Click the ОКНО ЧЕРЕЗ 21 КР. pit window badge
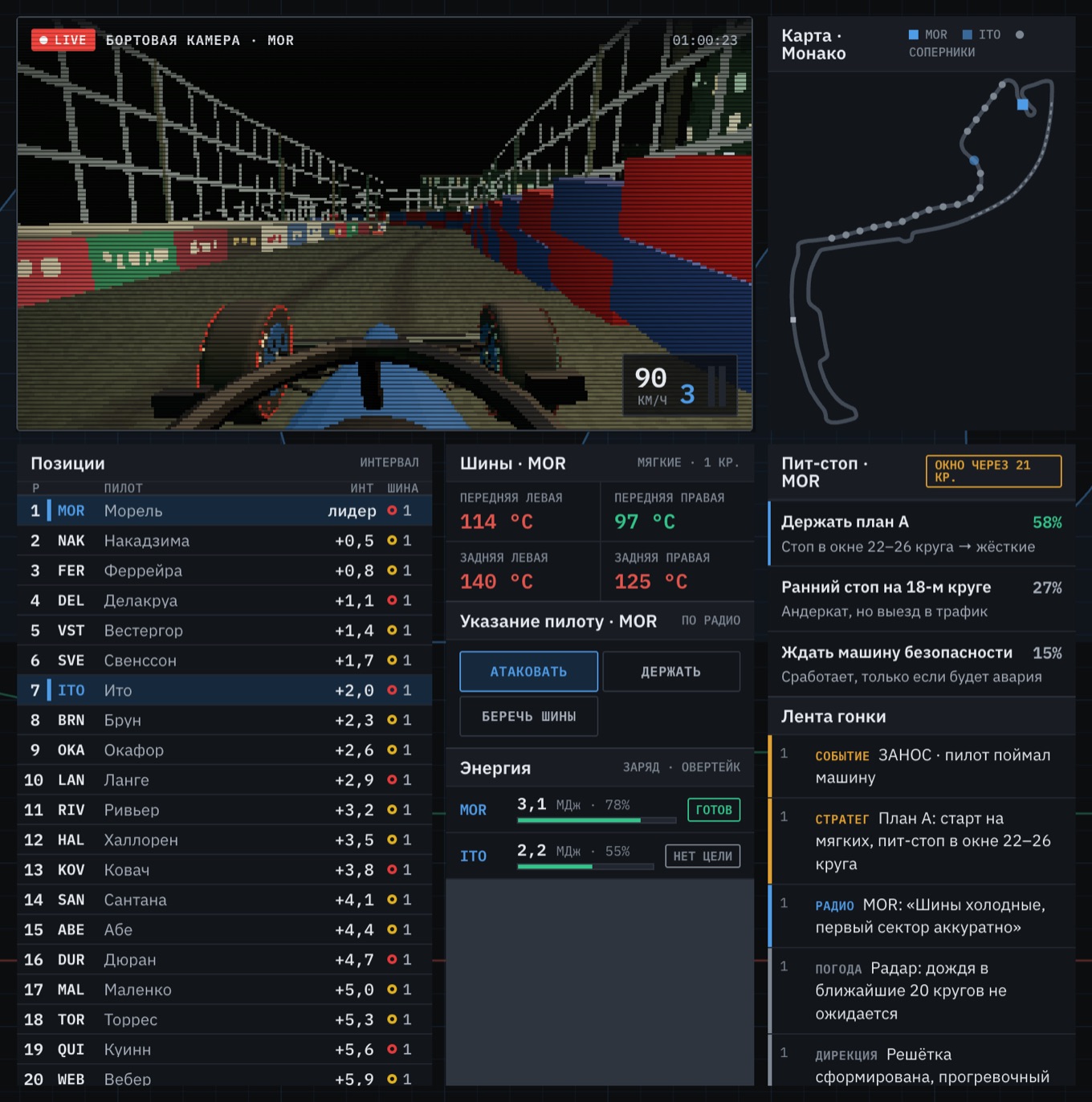Image resolution: width=1092 pixels, height=1102 pixels. (x=993, y=471)
